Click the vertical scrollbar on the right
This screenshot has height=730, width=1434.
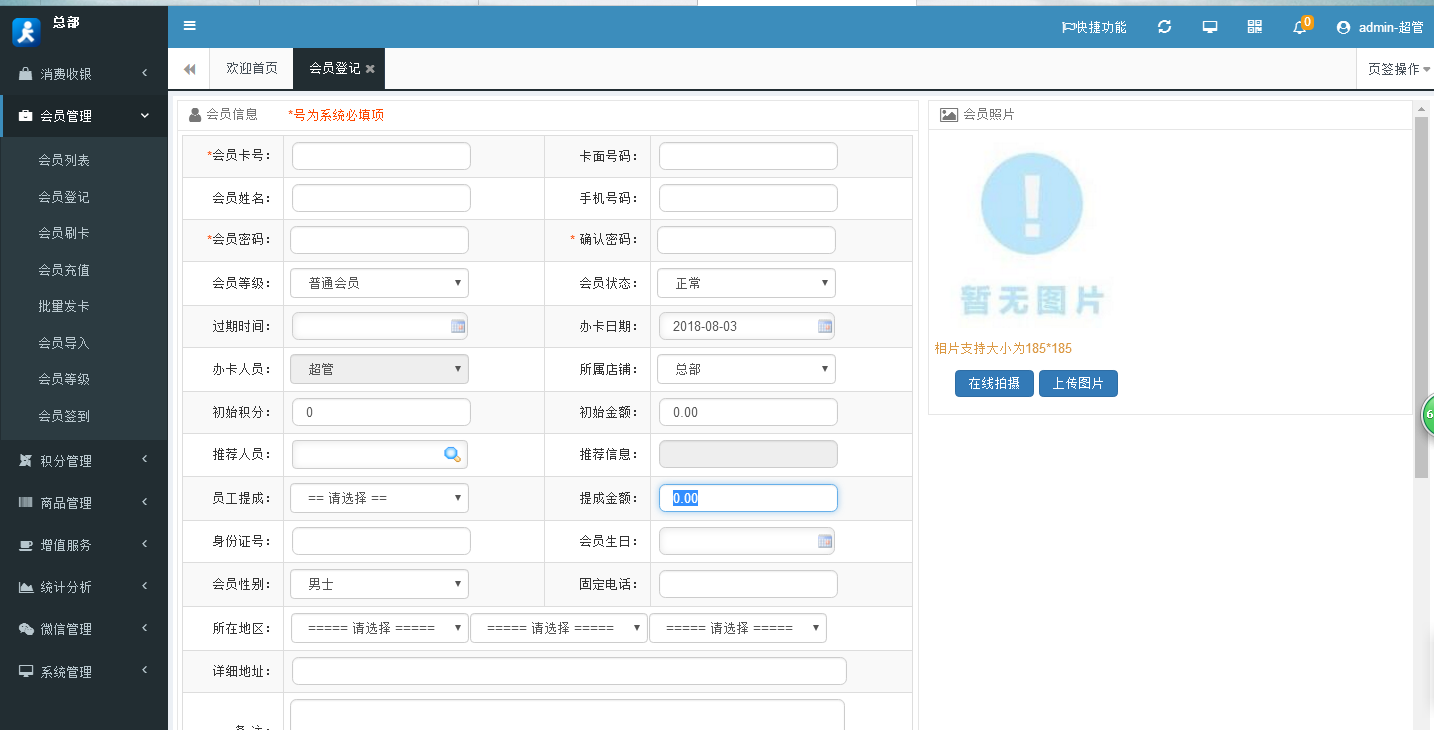(x=1421, y=300)
